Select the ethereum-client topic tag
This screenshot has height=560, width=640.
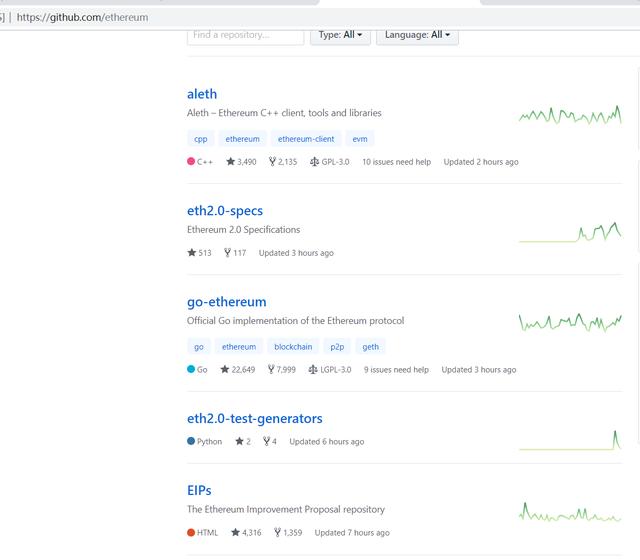[x=306, y=139]
